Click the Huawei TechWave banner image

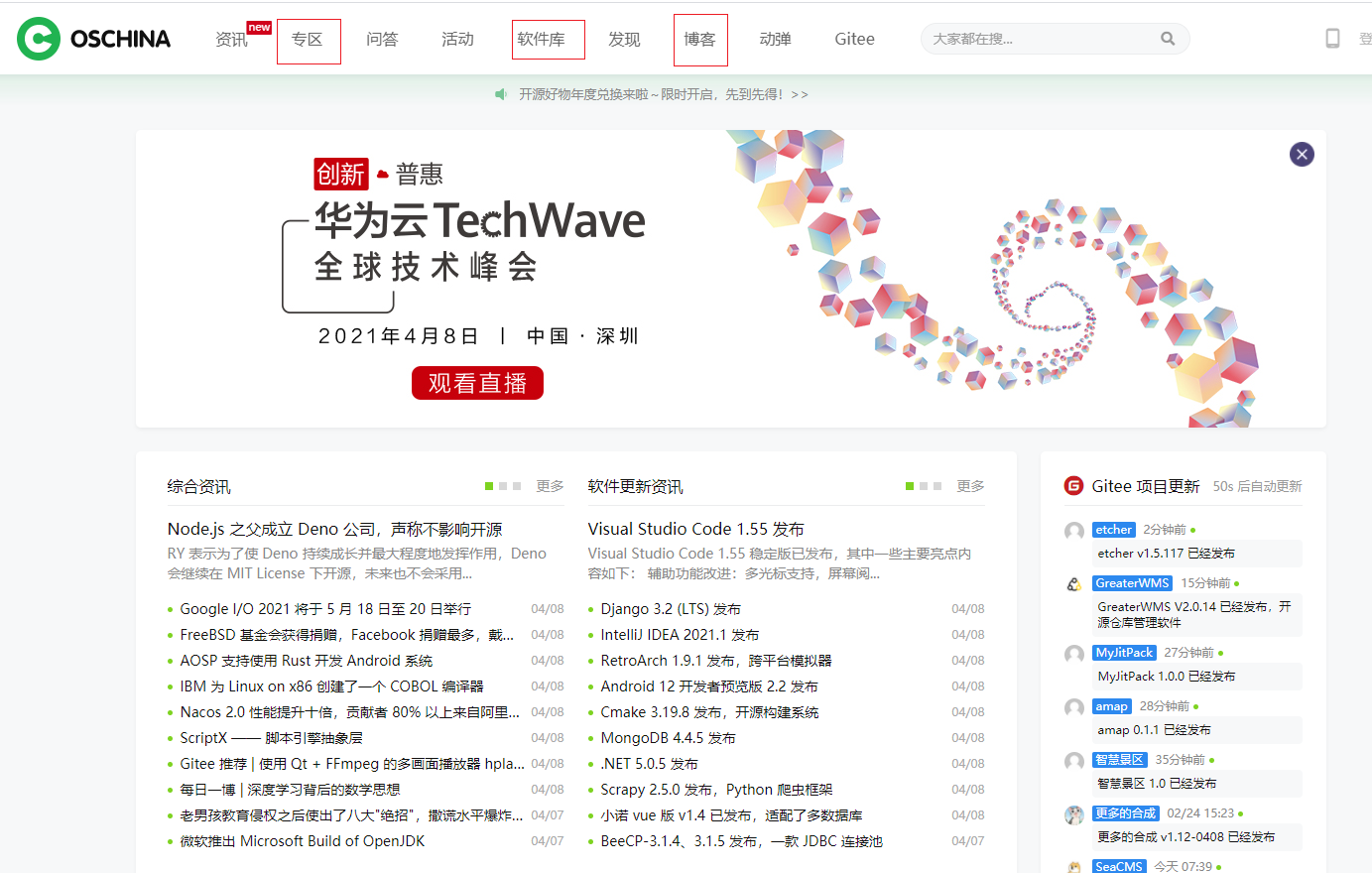coord(731,279)
